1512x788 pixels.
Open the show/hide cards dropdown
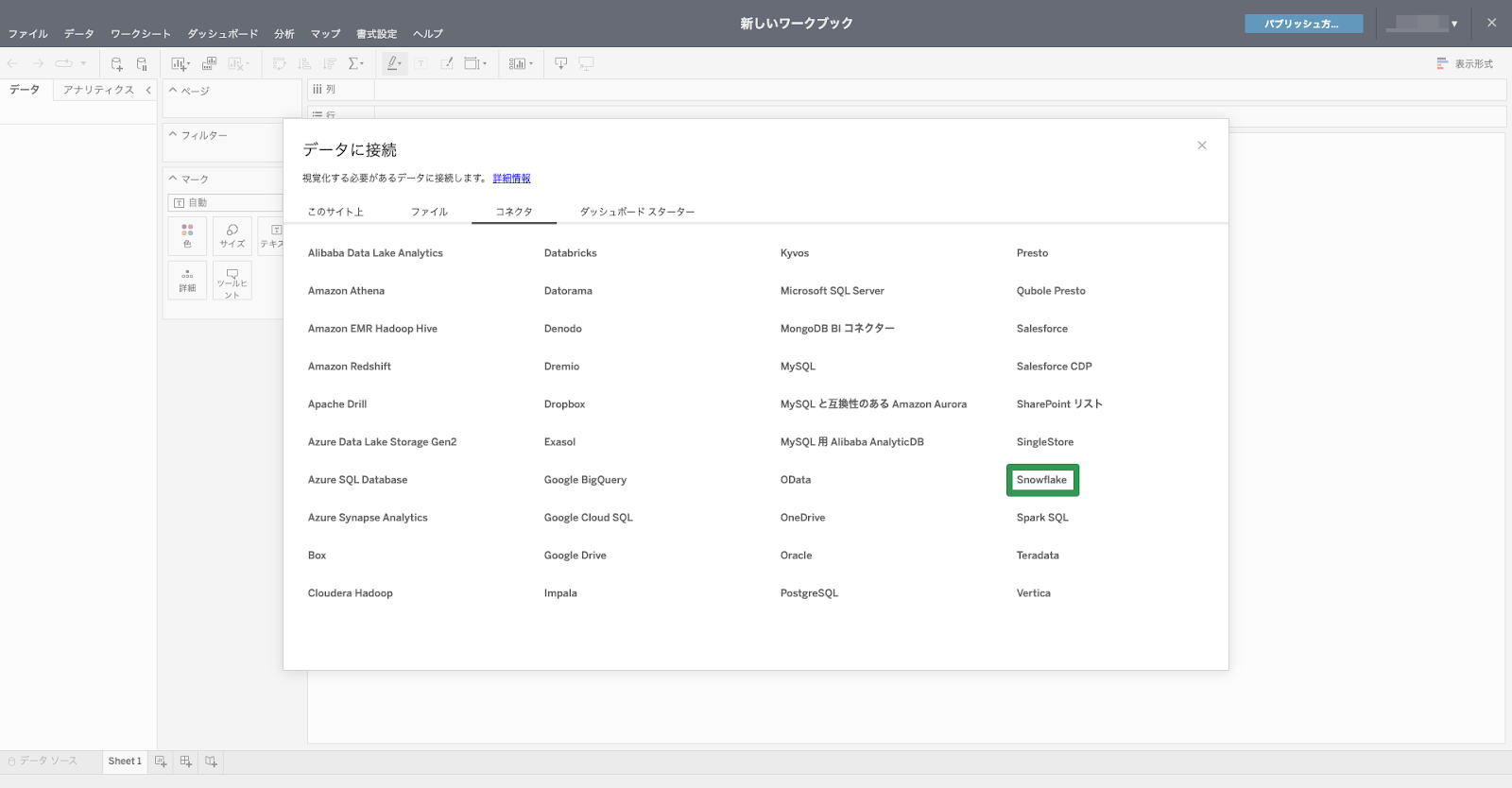click(x=521, y=64)
